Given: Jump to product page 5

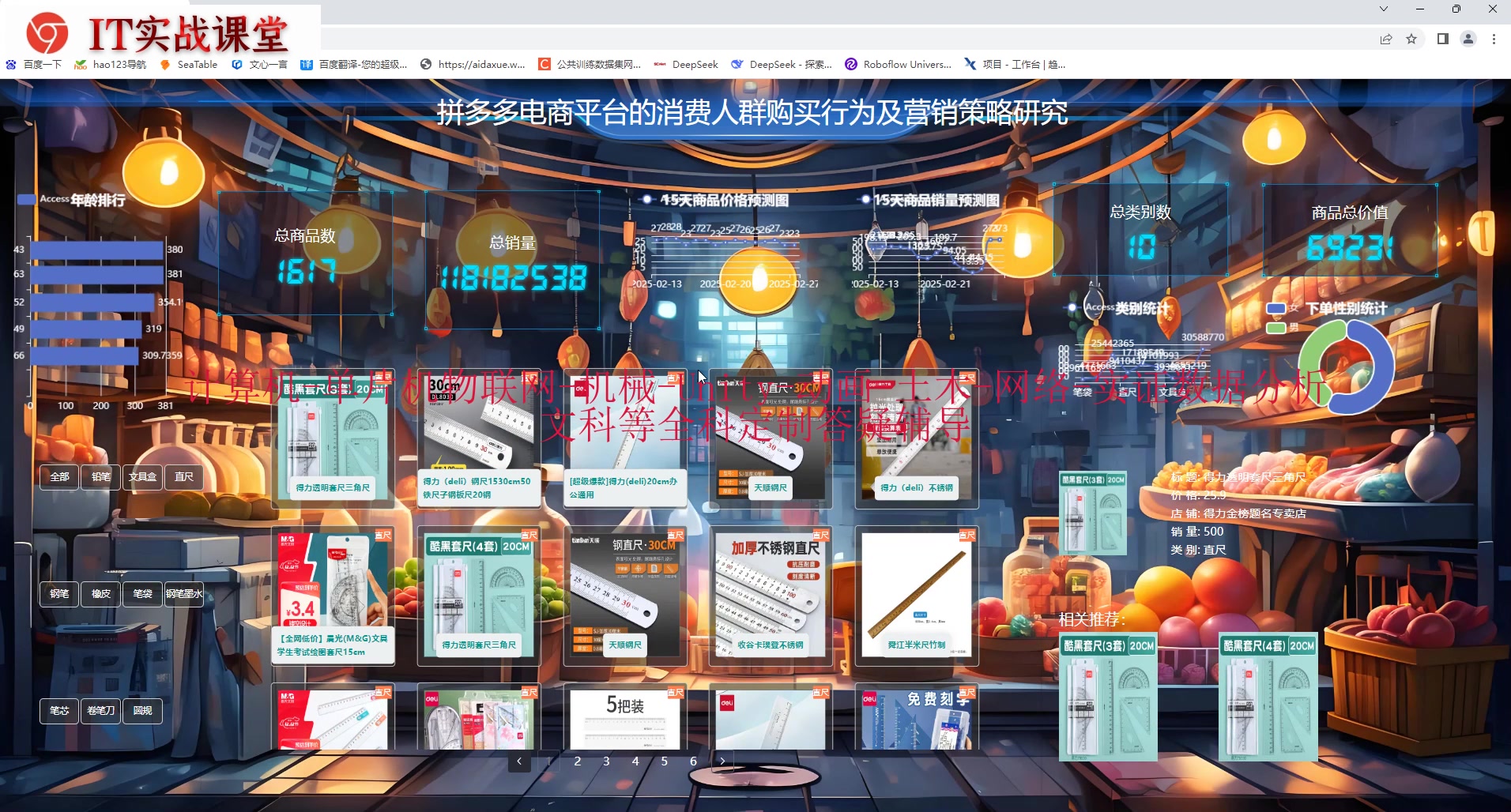Looking at the screenshot, I should point(665,761).
